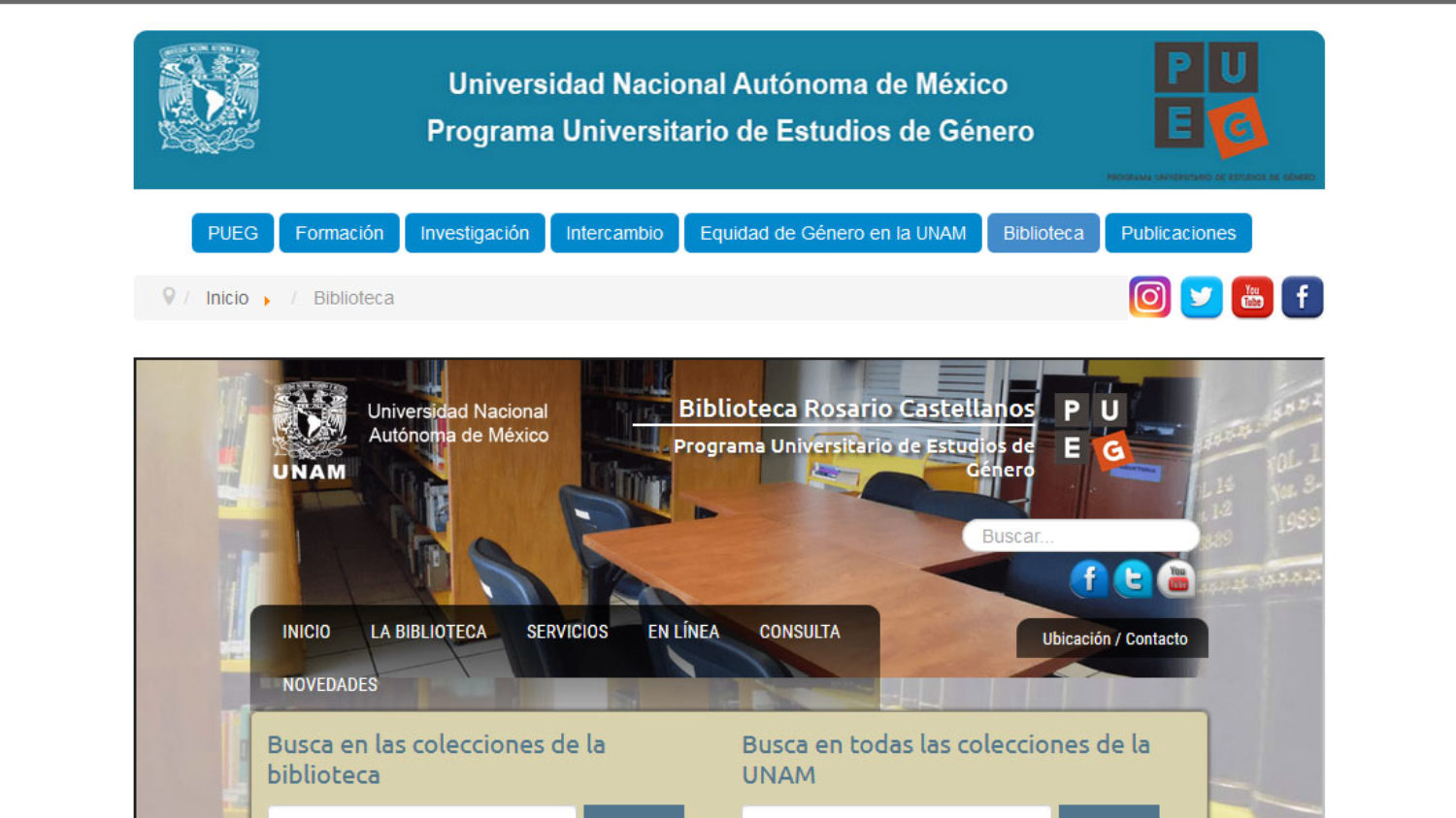Image resolution: width=1456 pixels, height=818 pixels.
Task: Click the blue Twitter icon near breadcrumb
Action: [x=1201, y=297]
